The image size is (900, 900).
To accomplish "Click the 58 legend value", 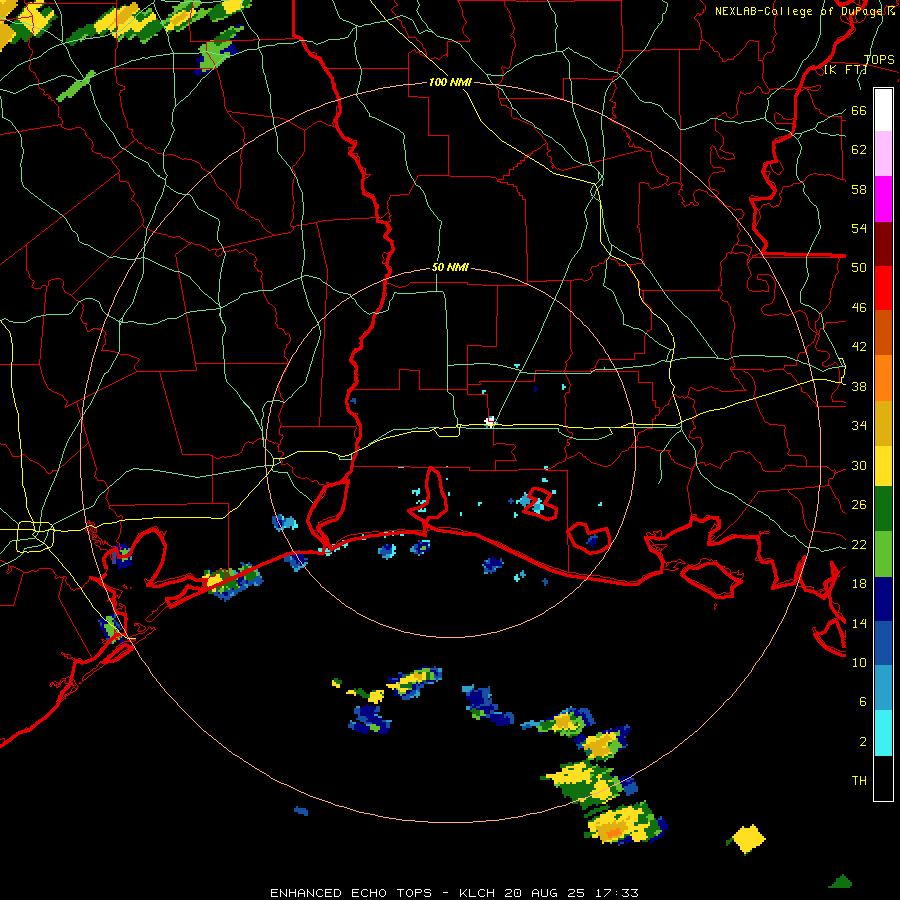I will pos(859,189).
